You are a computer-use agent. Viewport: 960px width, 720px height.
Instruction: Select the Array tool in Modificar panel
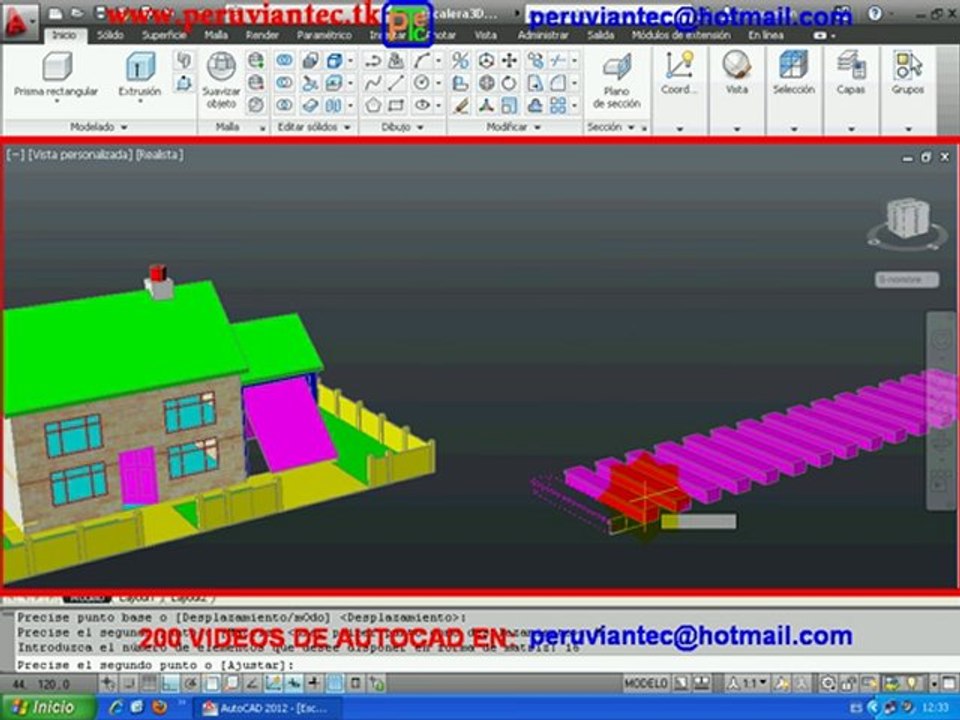point(558,105)
